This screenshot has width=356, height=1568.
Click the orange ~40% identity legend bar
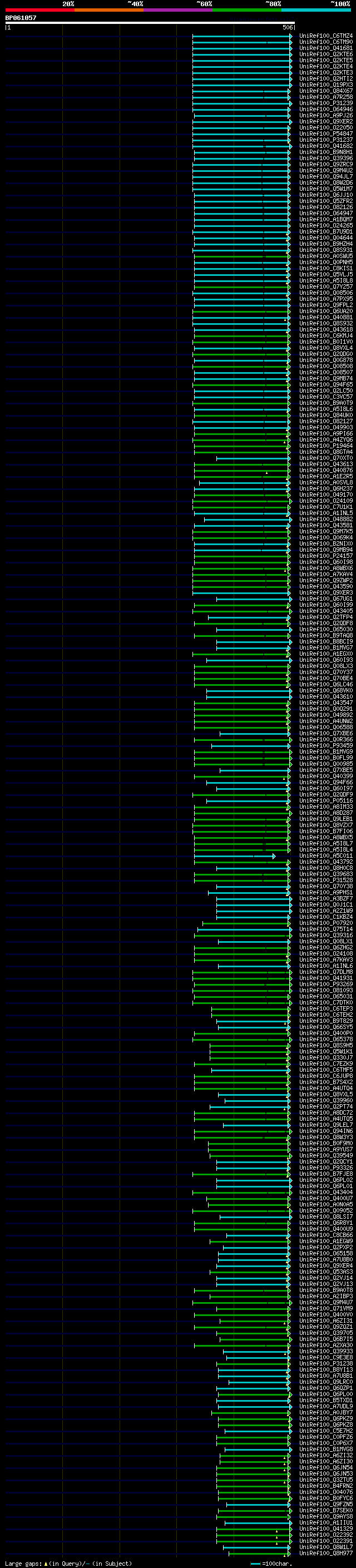[x=109, y=10]
